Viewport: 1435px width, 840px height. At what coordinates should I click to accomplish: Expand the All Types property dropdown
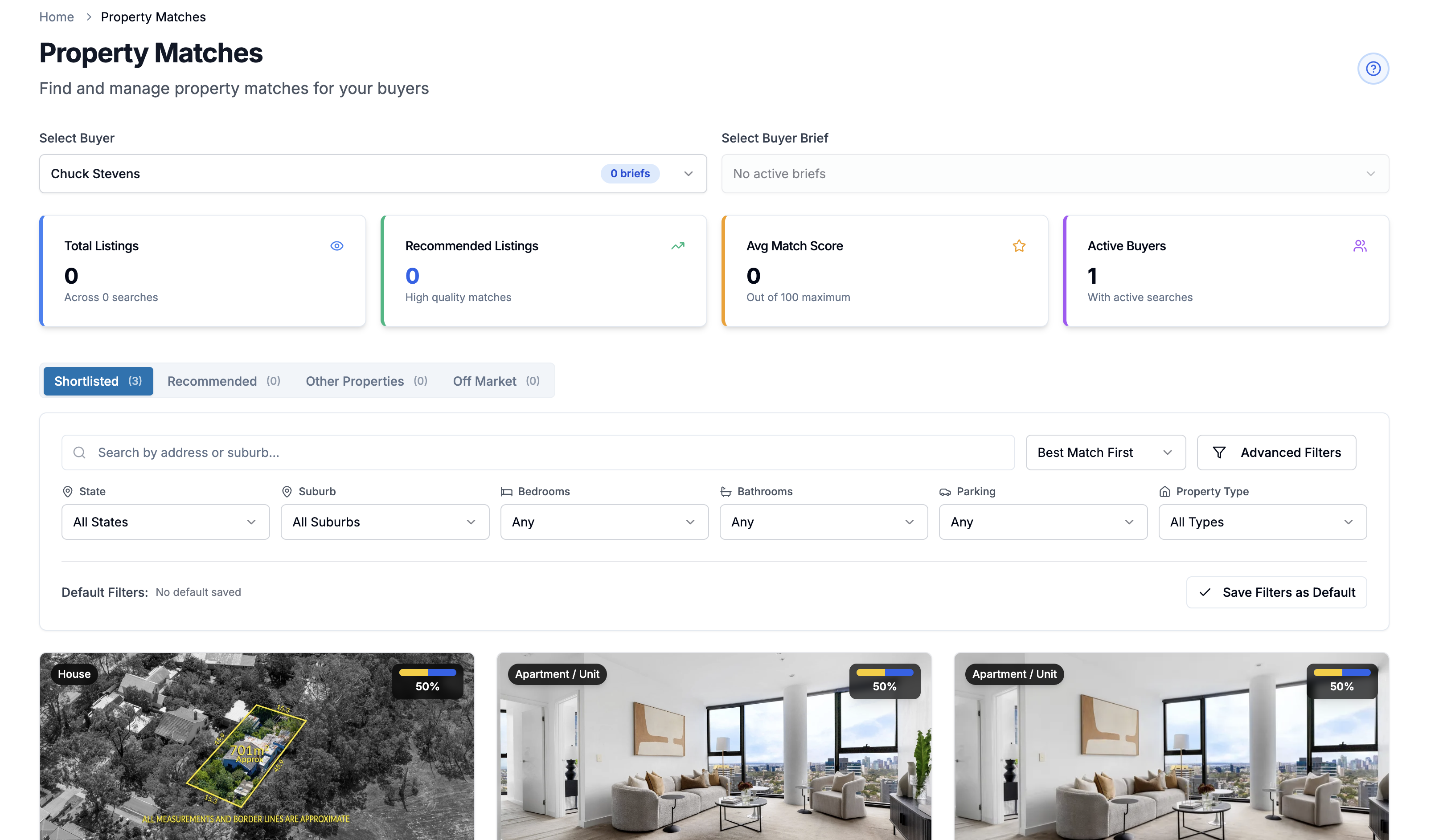pyautogui.click(x=1263, y=522)
